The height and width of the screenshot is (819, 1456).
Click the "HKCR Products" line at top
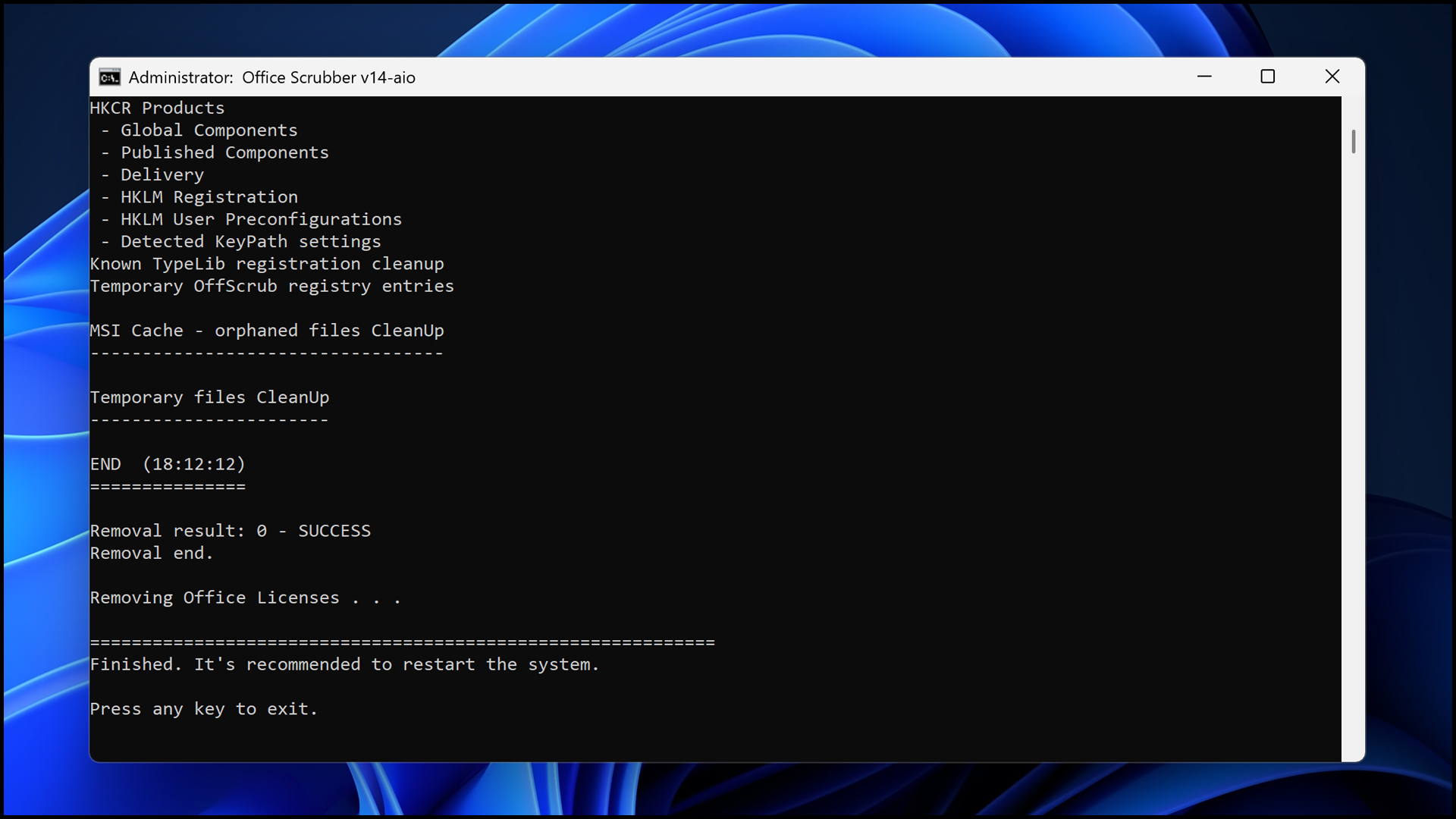157,108
